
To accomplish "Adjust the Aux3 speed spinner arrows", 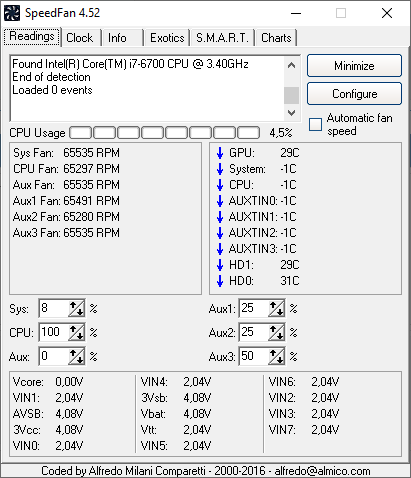I will [276, 356].
